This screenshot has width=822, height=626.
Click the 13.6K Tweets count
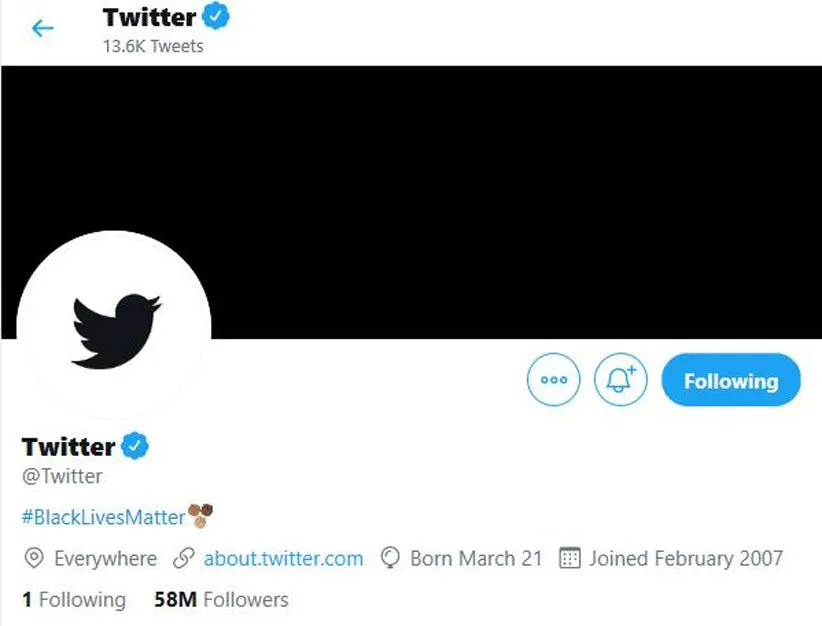pyautogui.click(x=153, y=46)
